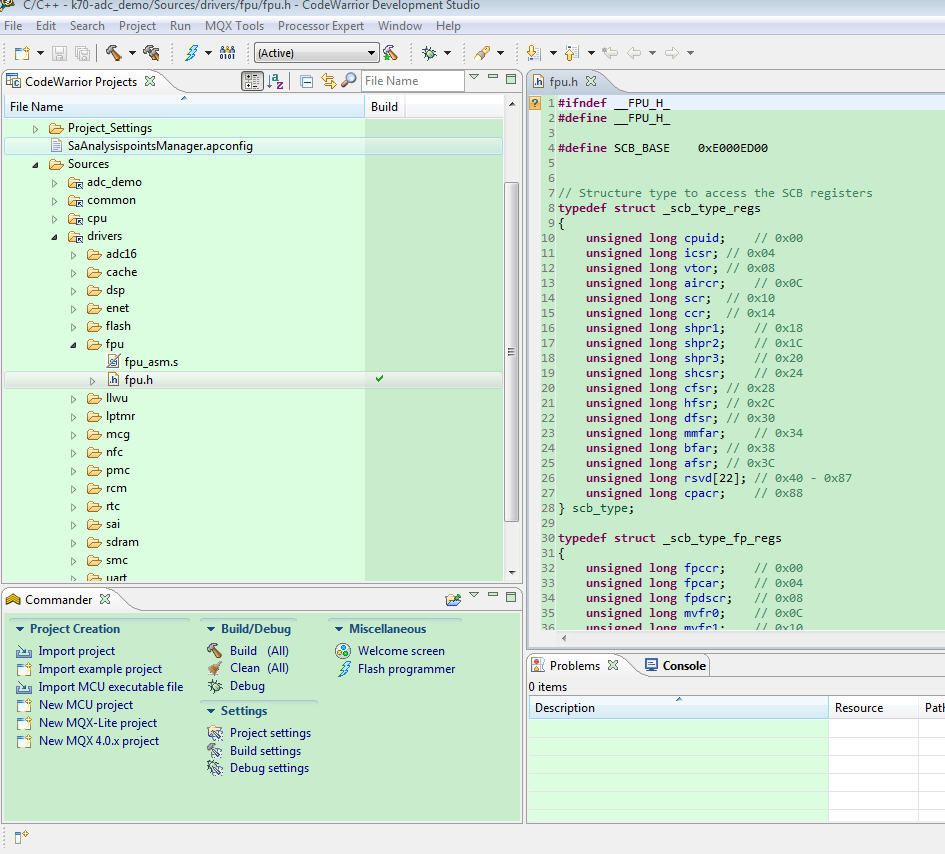Image resolution: width=945 pixels, height=854 pixels.
Task: Click the Link with Editor arrows icon
Action: (x=328, y=81)
